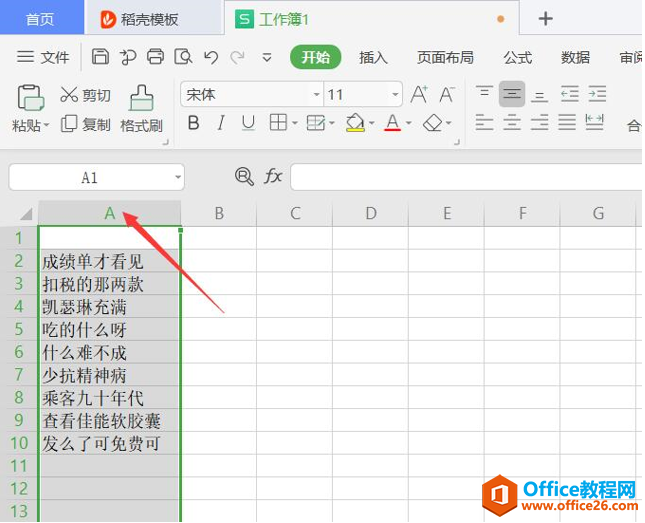Toggle vertical middle alignment
This screenshot has width=645, height=523.
[512, 94]
